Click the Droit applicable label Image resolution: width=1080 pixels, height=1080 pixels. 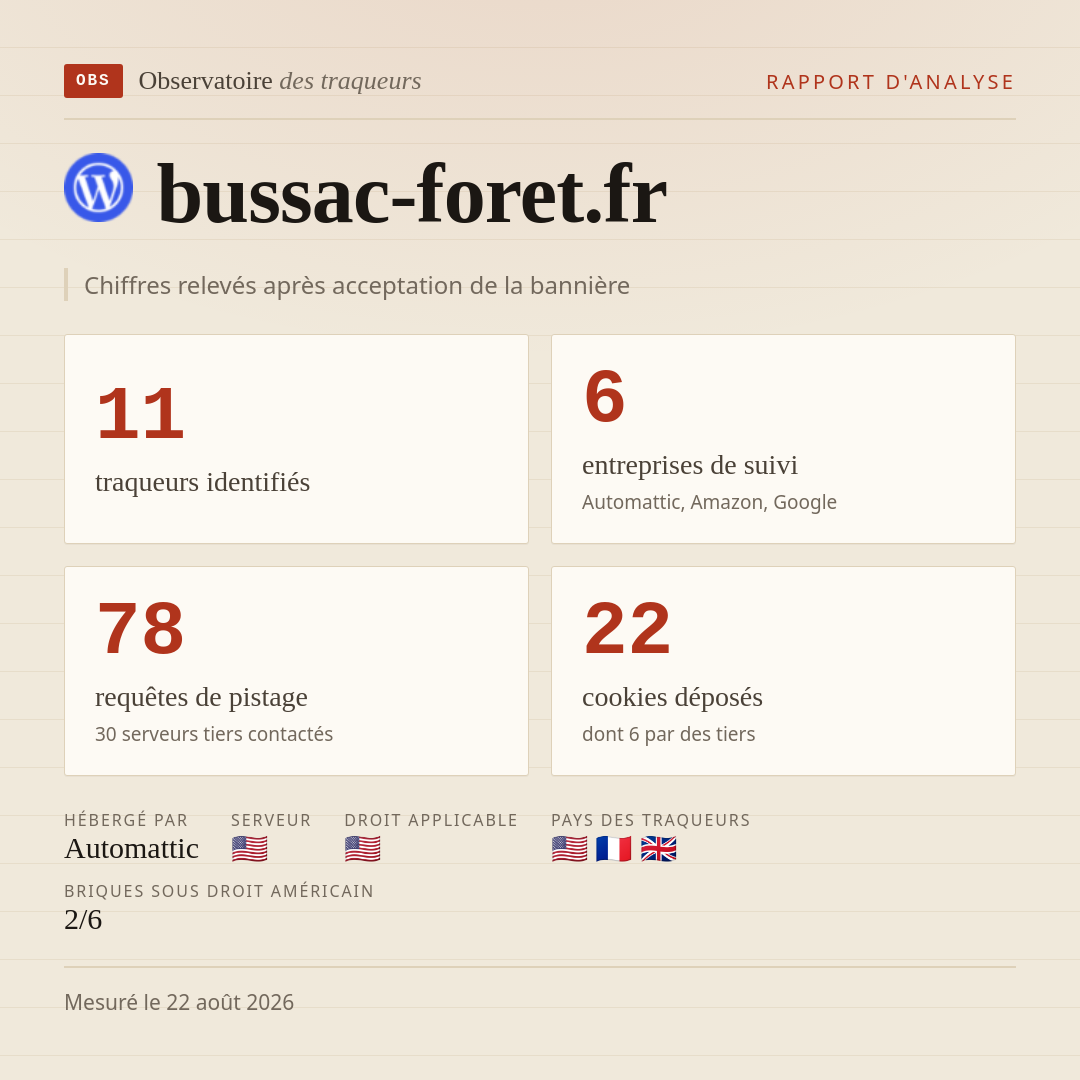(x=431, y=820)
